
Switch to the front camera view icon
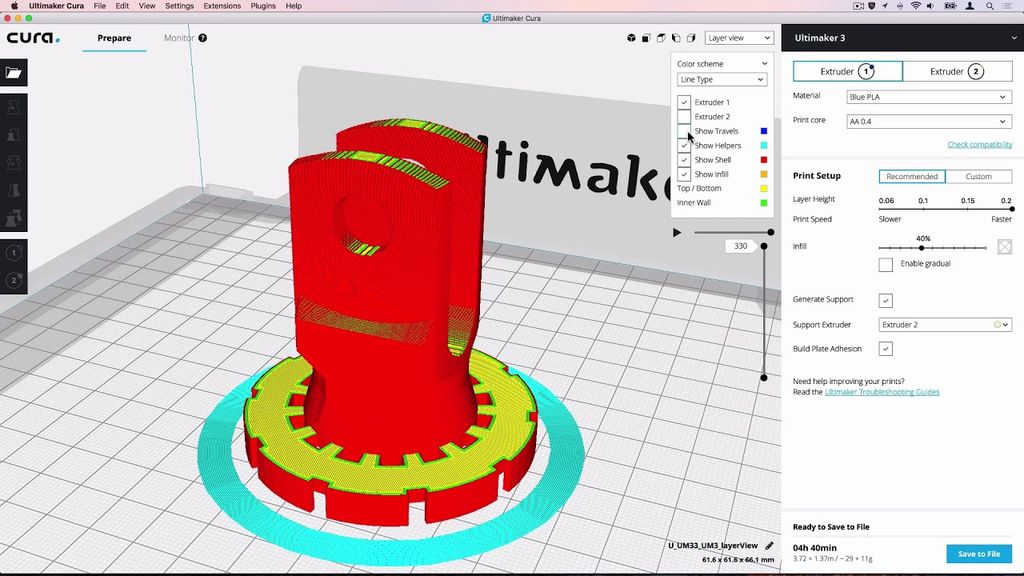pyautogui.click(x=647, y=38)
